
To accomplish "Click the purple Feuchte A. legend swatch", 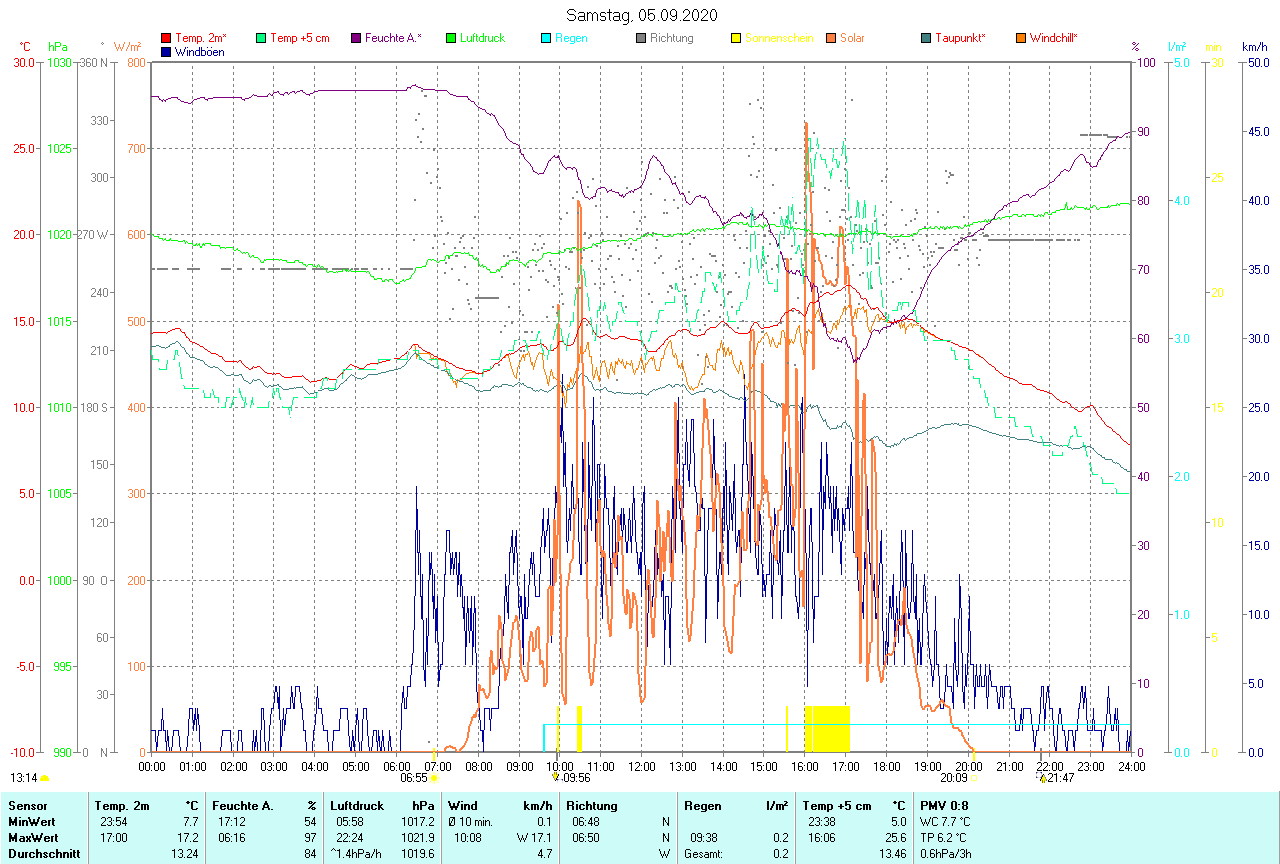I will click(x=356, y=39).
